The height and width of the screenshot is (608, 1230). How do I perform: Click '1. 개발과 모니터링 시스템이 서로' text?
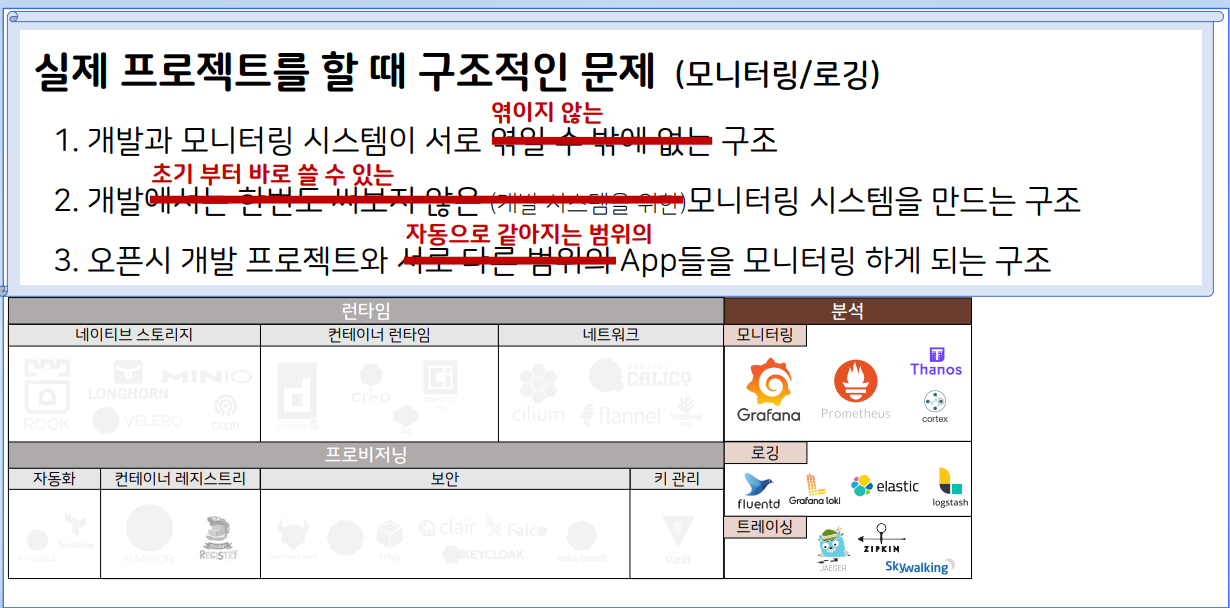click(269, 140)
